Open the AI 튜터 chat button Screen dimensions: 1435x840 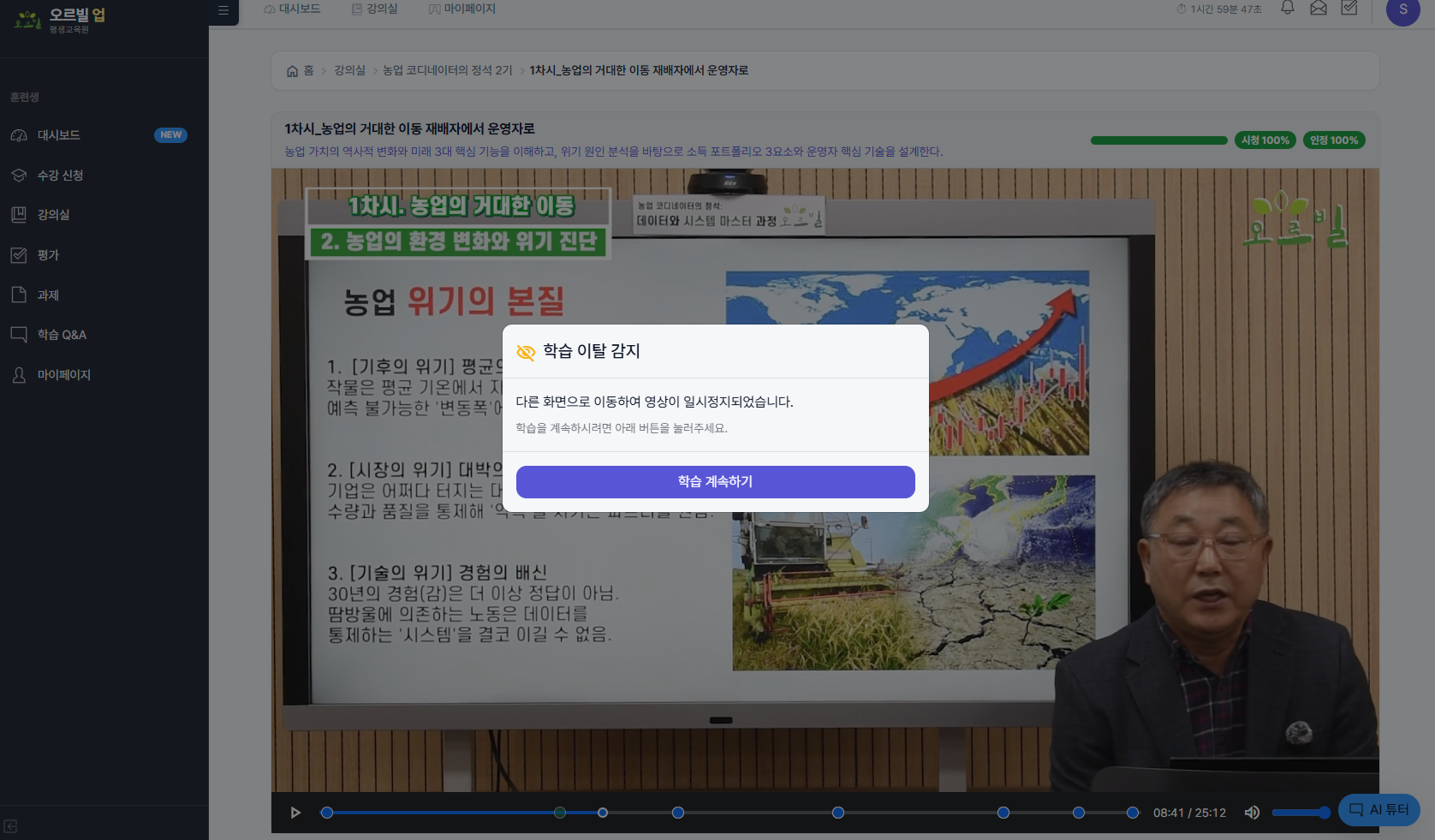(1378, 809)
